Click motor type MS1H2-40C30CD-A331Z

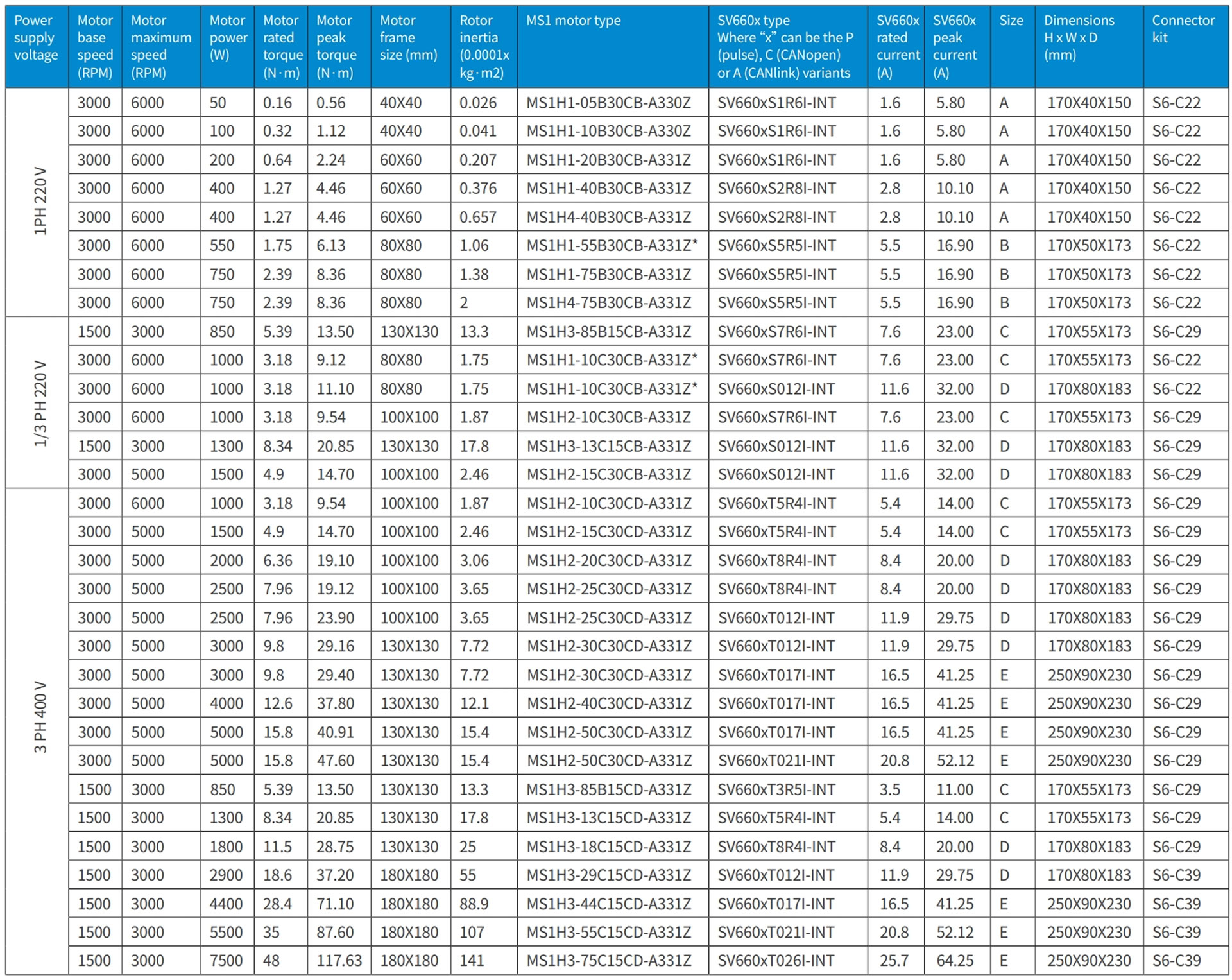point(608,703)
